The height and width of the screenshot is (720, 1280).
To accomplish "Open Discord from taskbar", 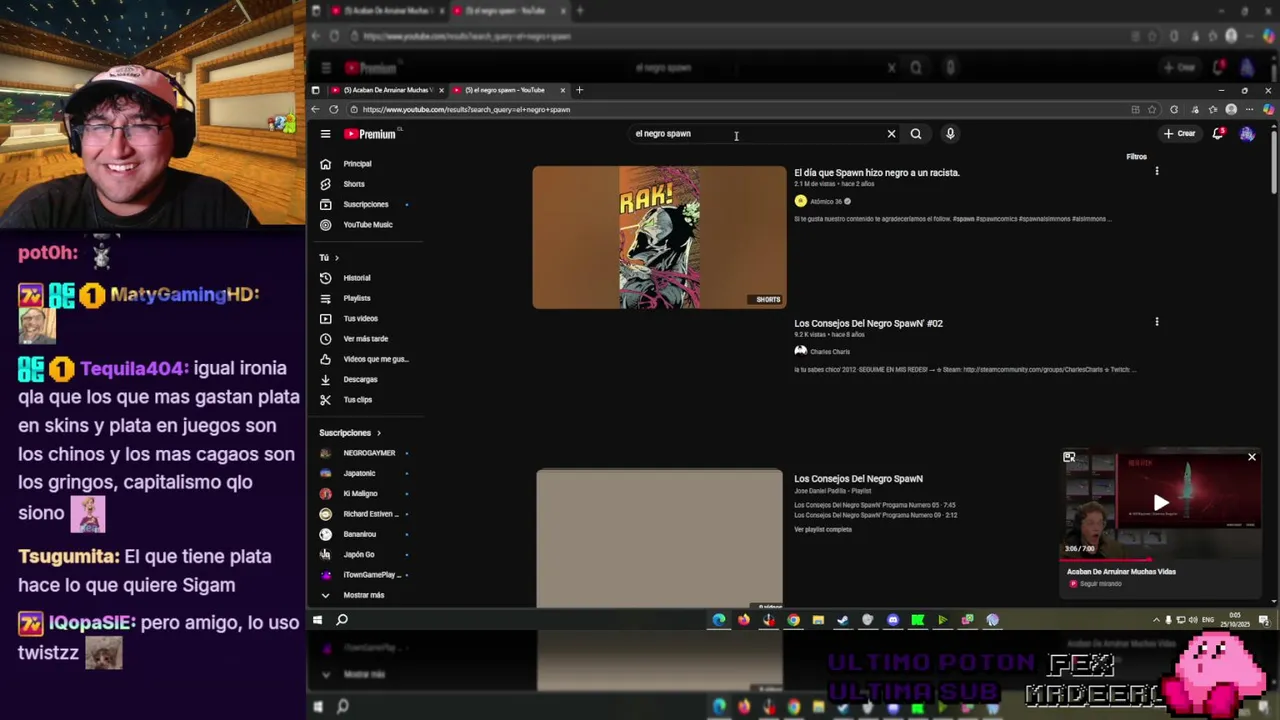I will point(893,620).
